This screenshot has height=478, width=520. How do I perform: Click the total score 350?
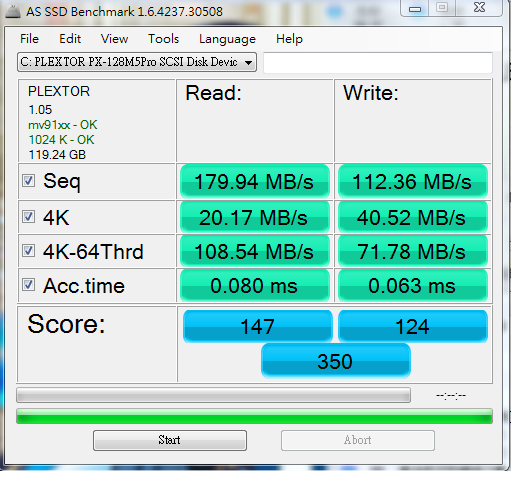click(x=335, y=361)
